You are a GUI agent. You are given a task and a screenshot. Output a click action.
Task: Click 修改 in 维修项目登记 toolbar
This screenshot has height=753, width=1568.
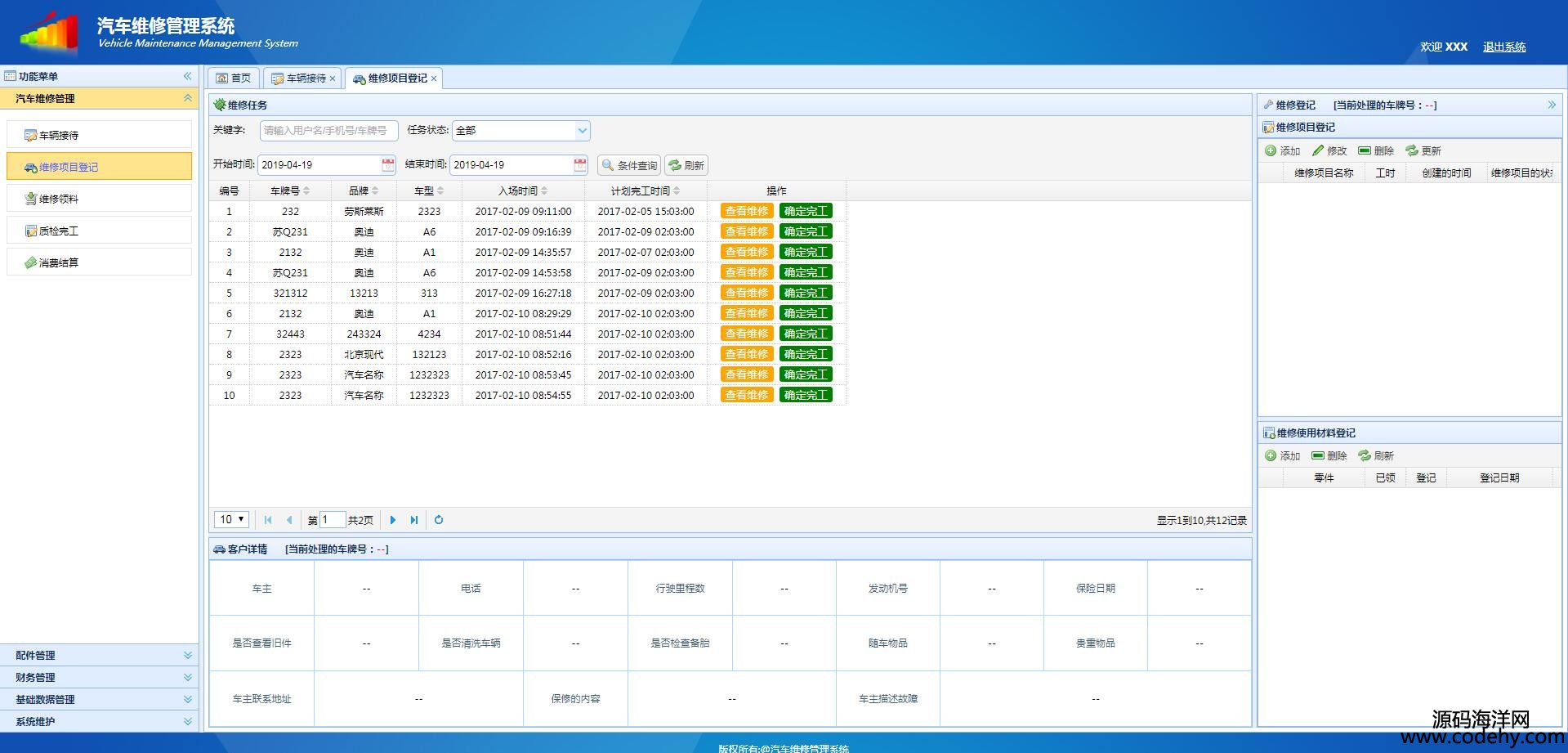coord(1329,151)
